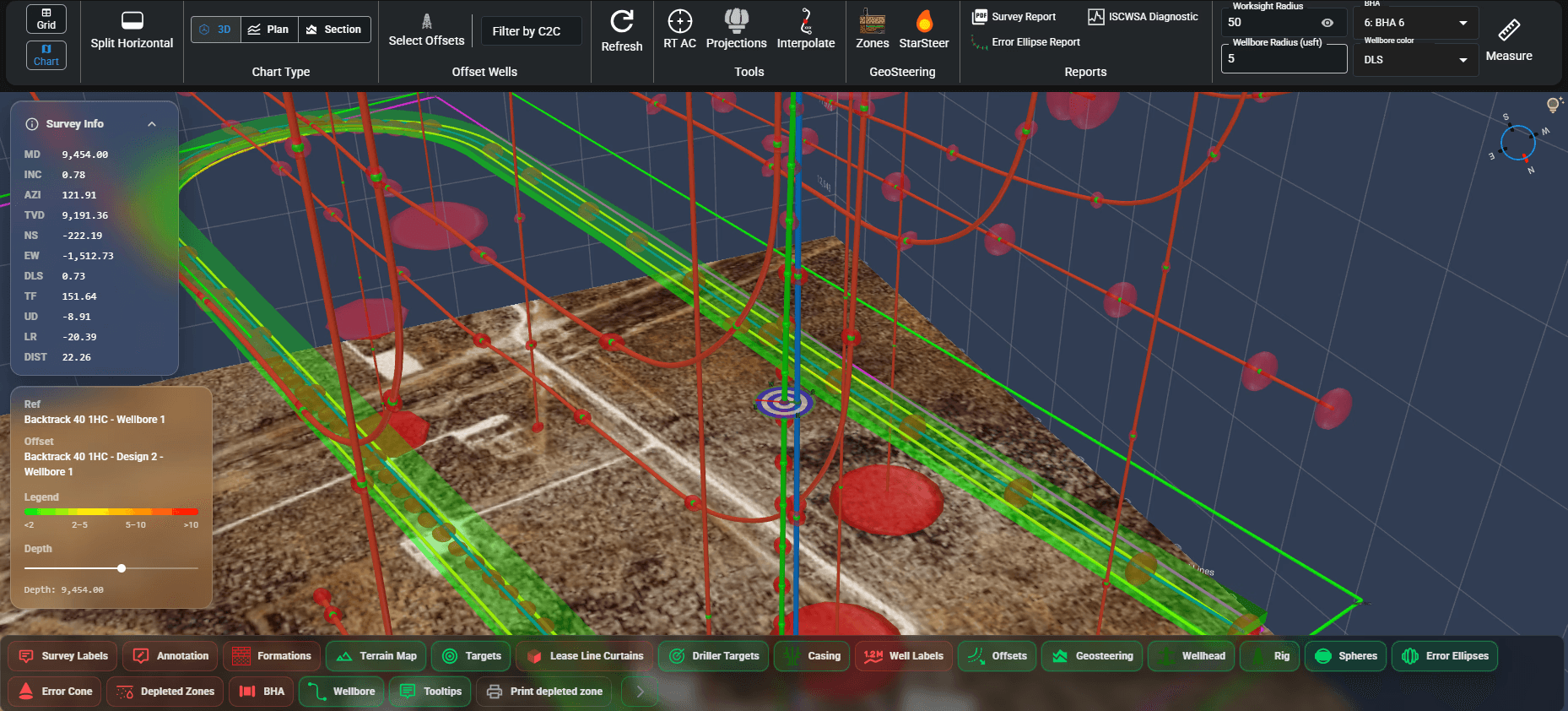Click the bullseye target in 3D view
The height and width of the screenshot is (711, 1568).
tap(784, 402)
